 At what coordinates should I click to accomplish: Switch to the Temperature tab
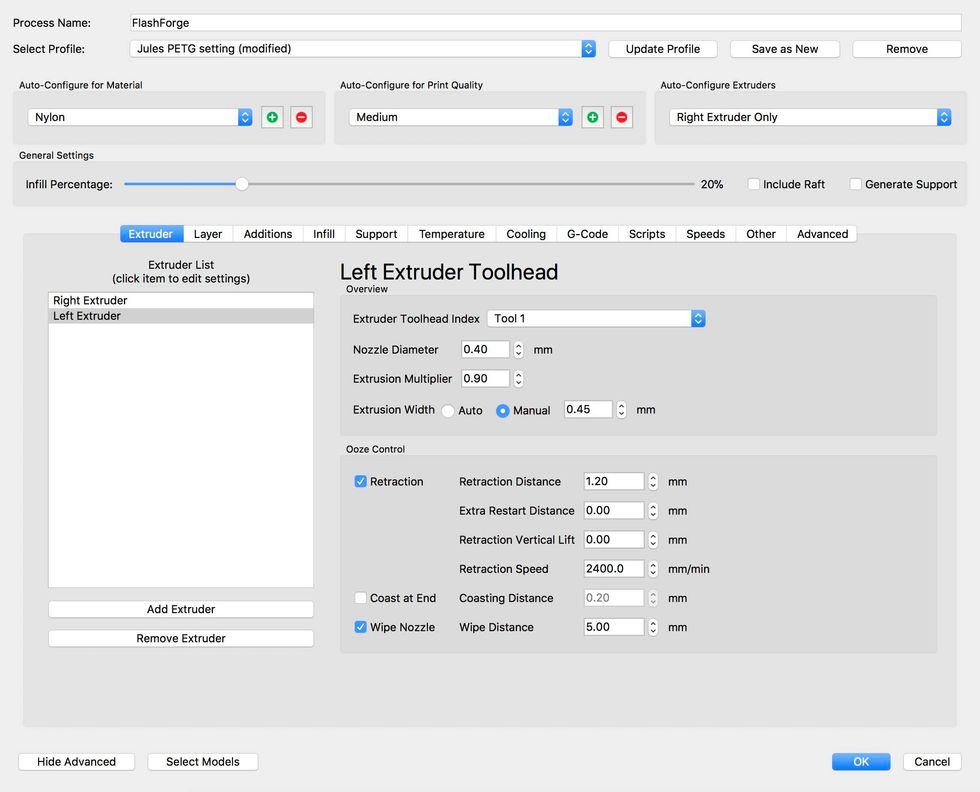(451, 234)
